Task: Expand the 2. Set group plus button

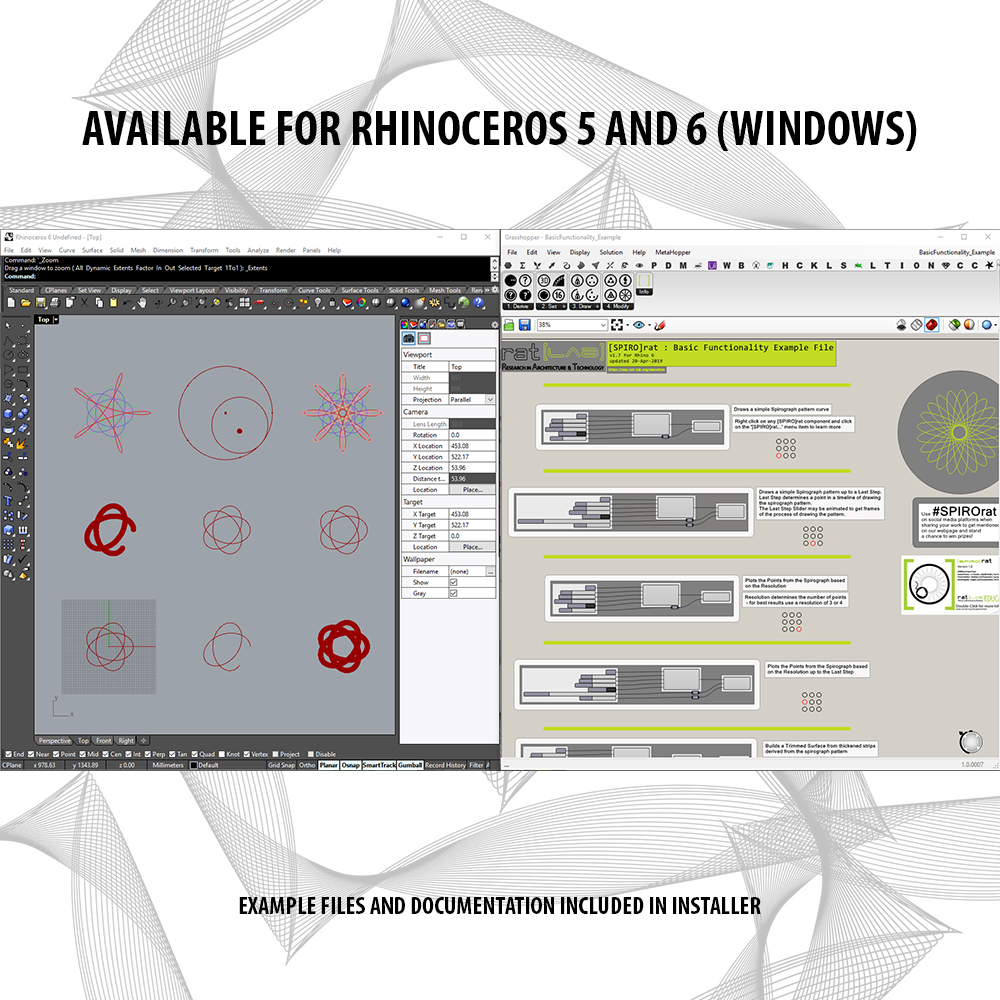Action: [564, 306]
